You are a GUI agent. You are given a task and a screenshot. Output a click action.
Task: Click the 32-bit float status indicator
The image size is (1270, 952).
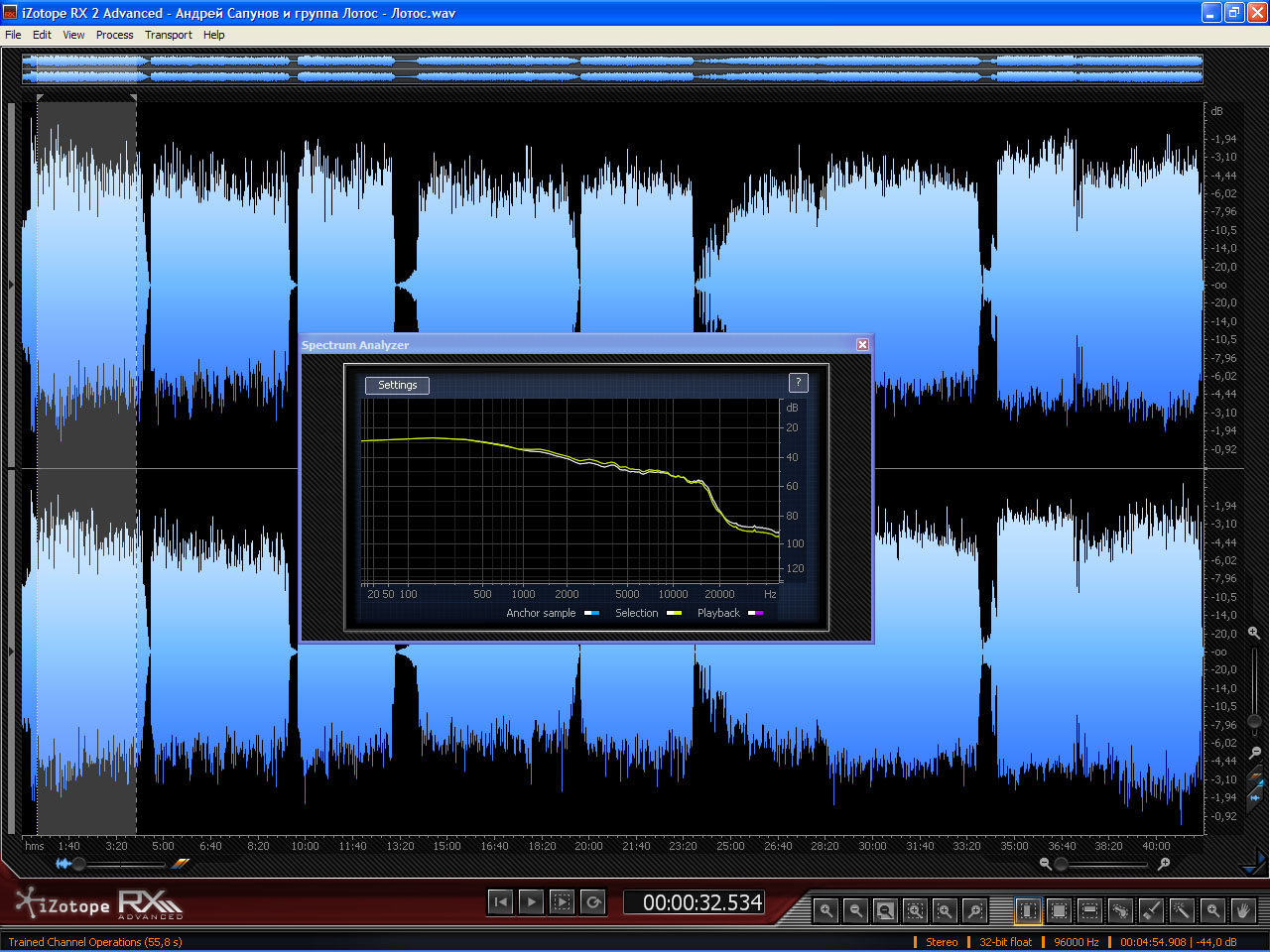point(1005,942)
